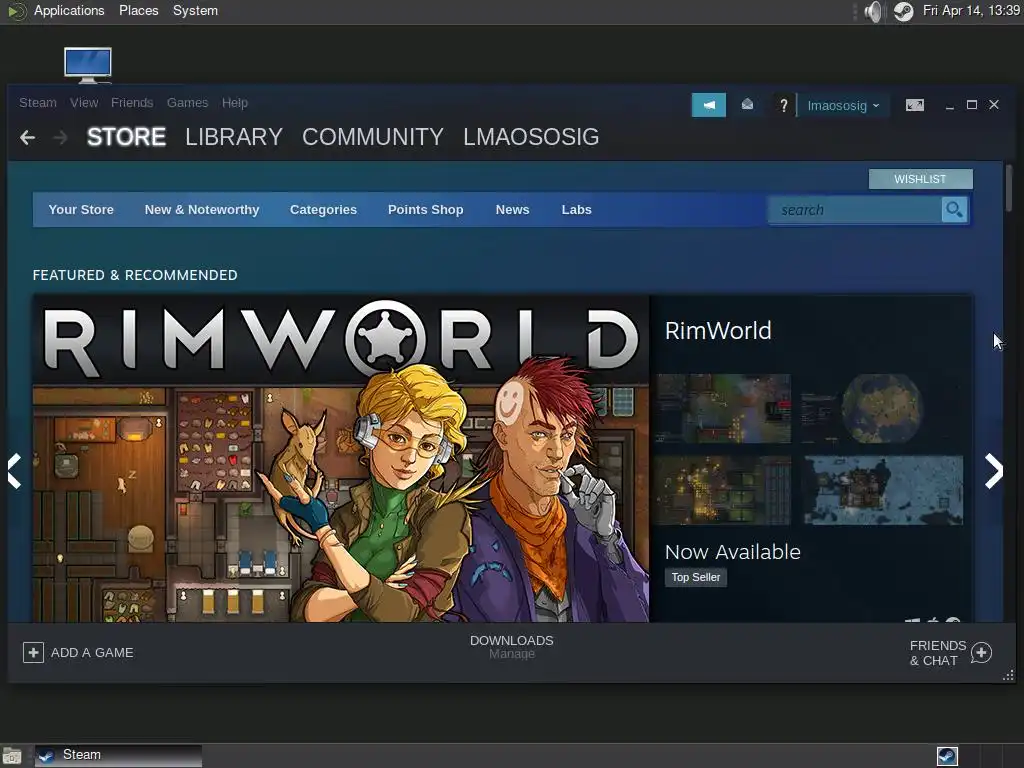Click the store page vertical scrollbar

coord(1009,188)
